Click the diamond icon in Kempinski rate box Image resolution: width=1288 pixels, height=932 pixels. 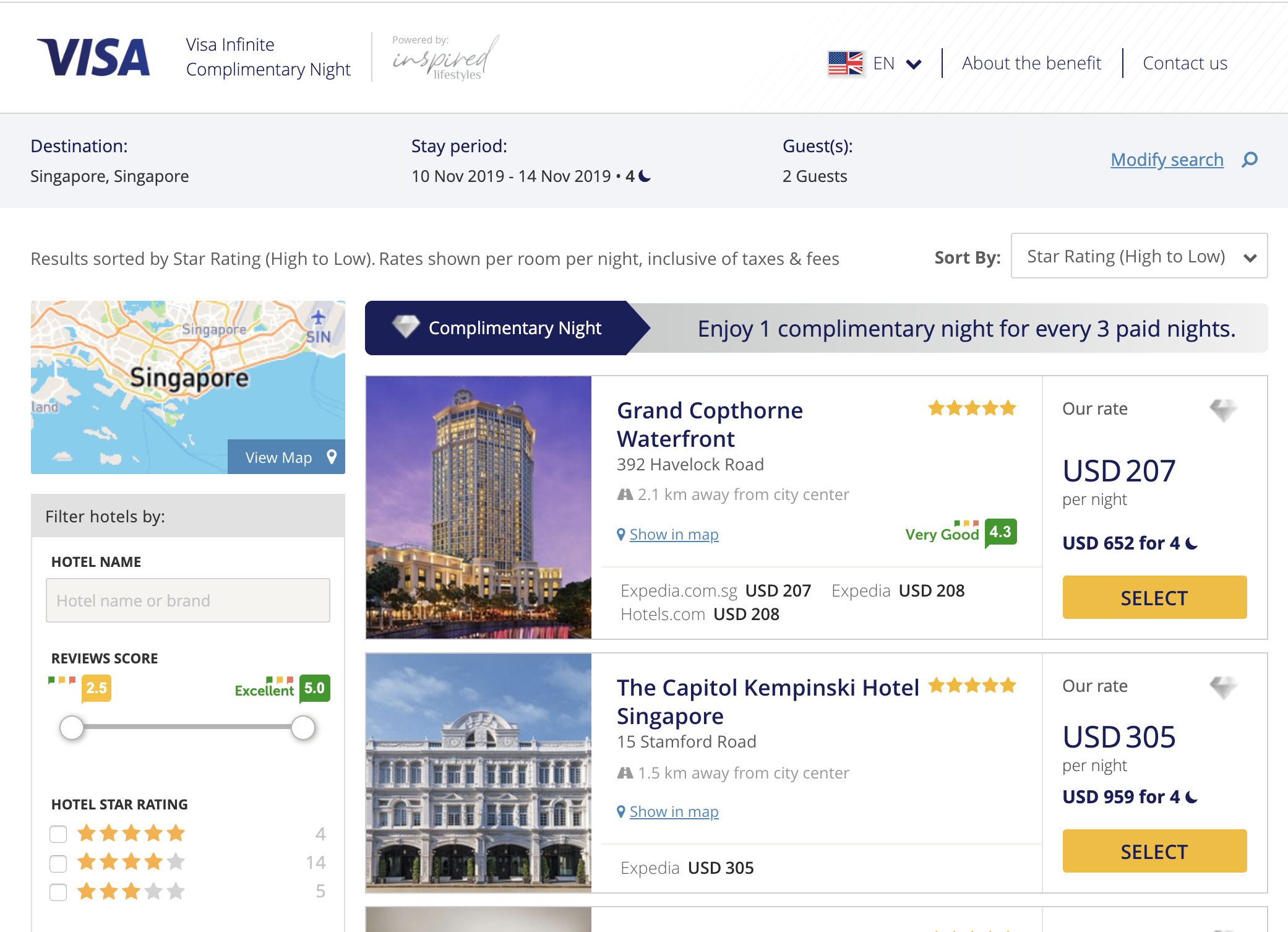1222,687
